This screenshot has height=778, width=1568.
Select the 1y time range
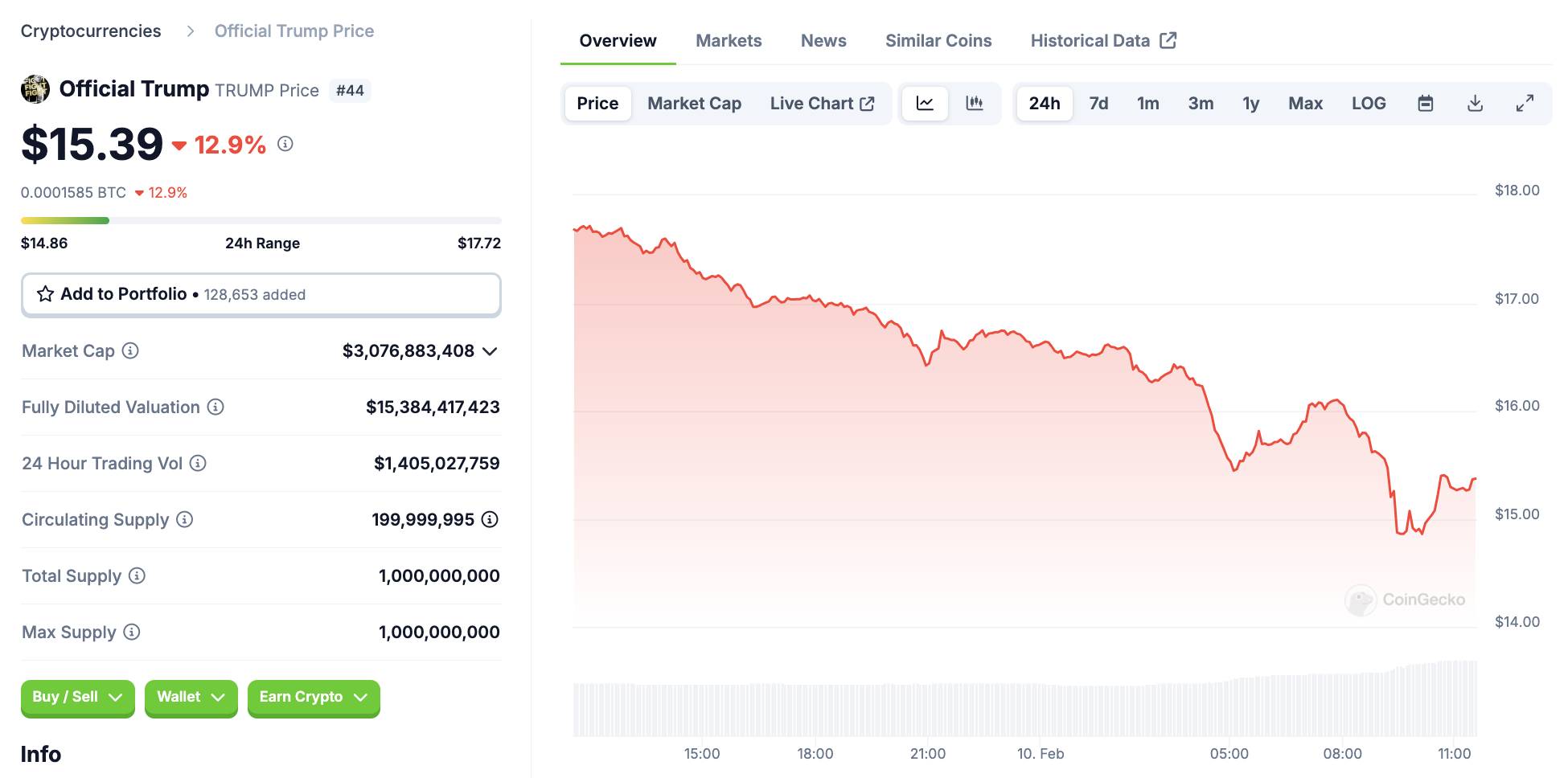(x=1251, y=104)
